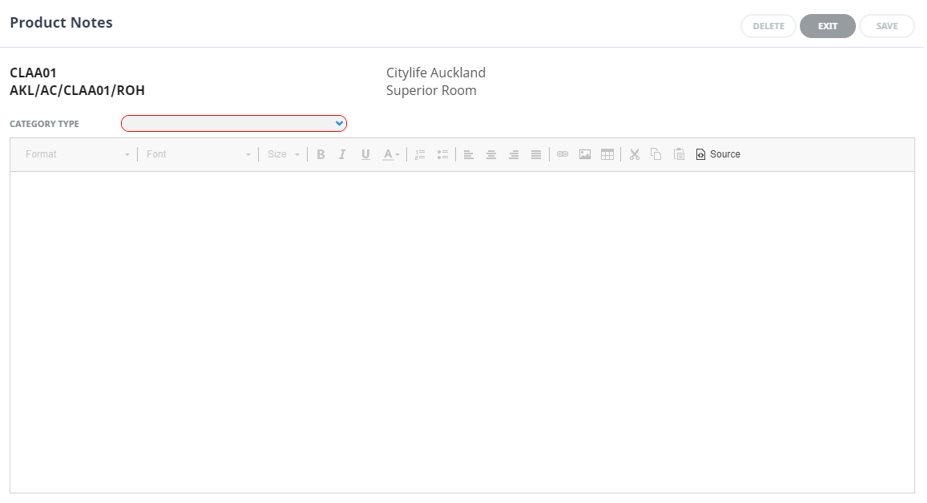Open the Format dropdown
Image resolution: width=927 pixels, height=503 pixels.
[77, 154]
